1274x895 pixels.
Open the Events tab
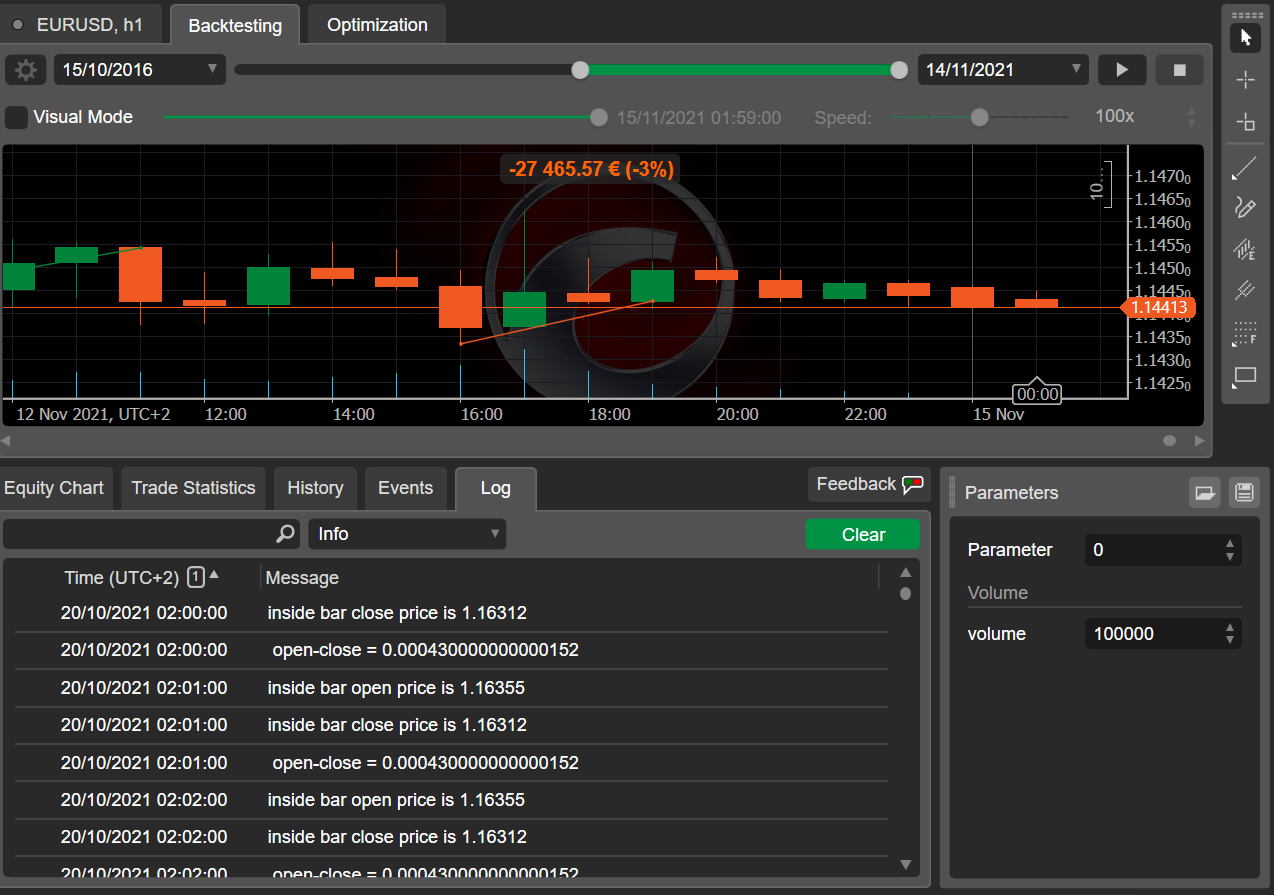[405, 488]
